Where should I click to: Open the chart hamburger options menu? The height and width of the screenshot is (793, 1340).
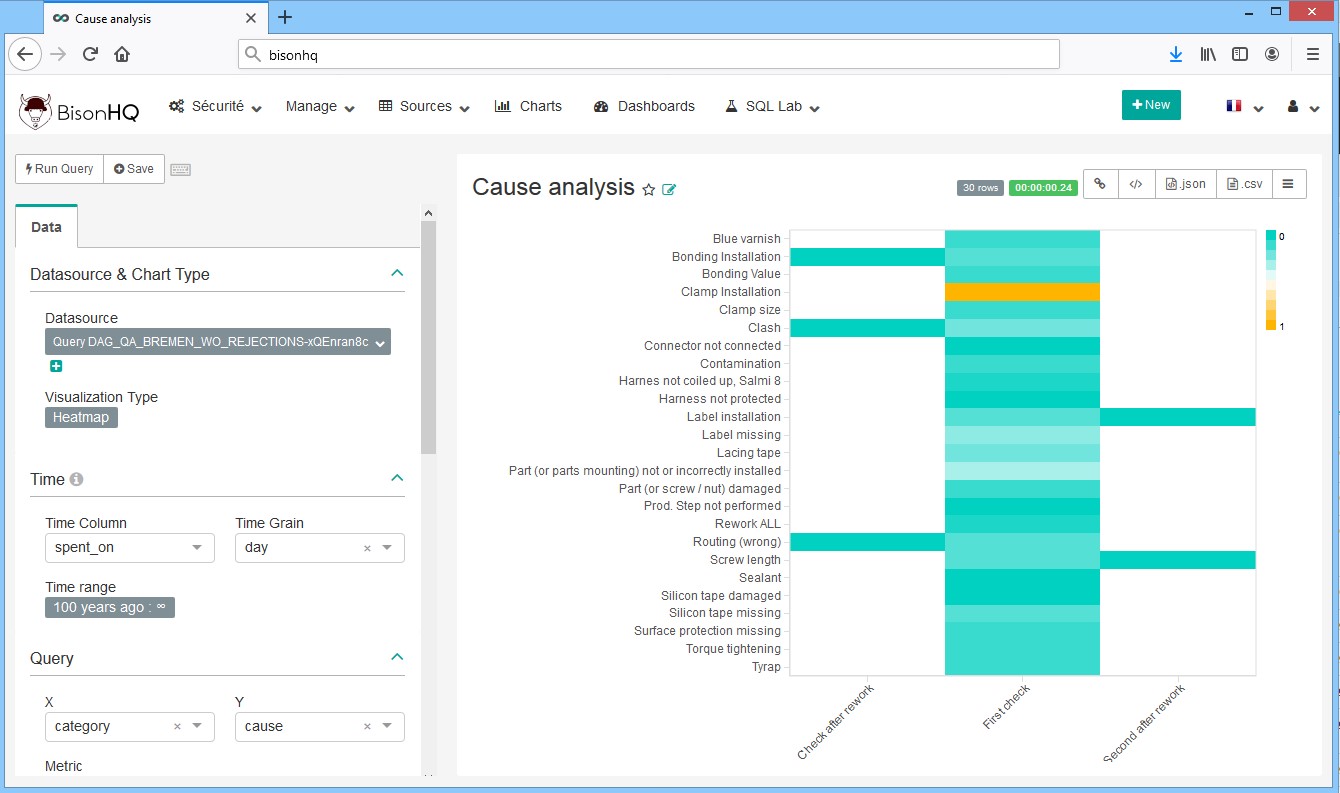coord(1288,184)
